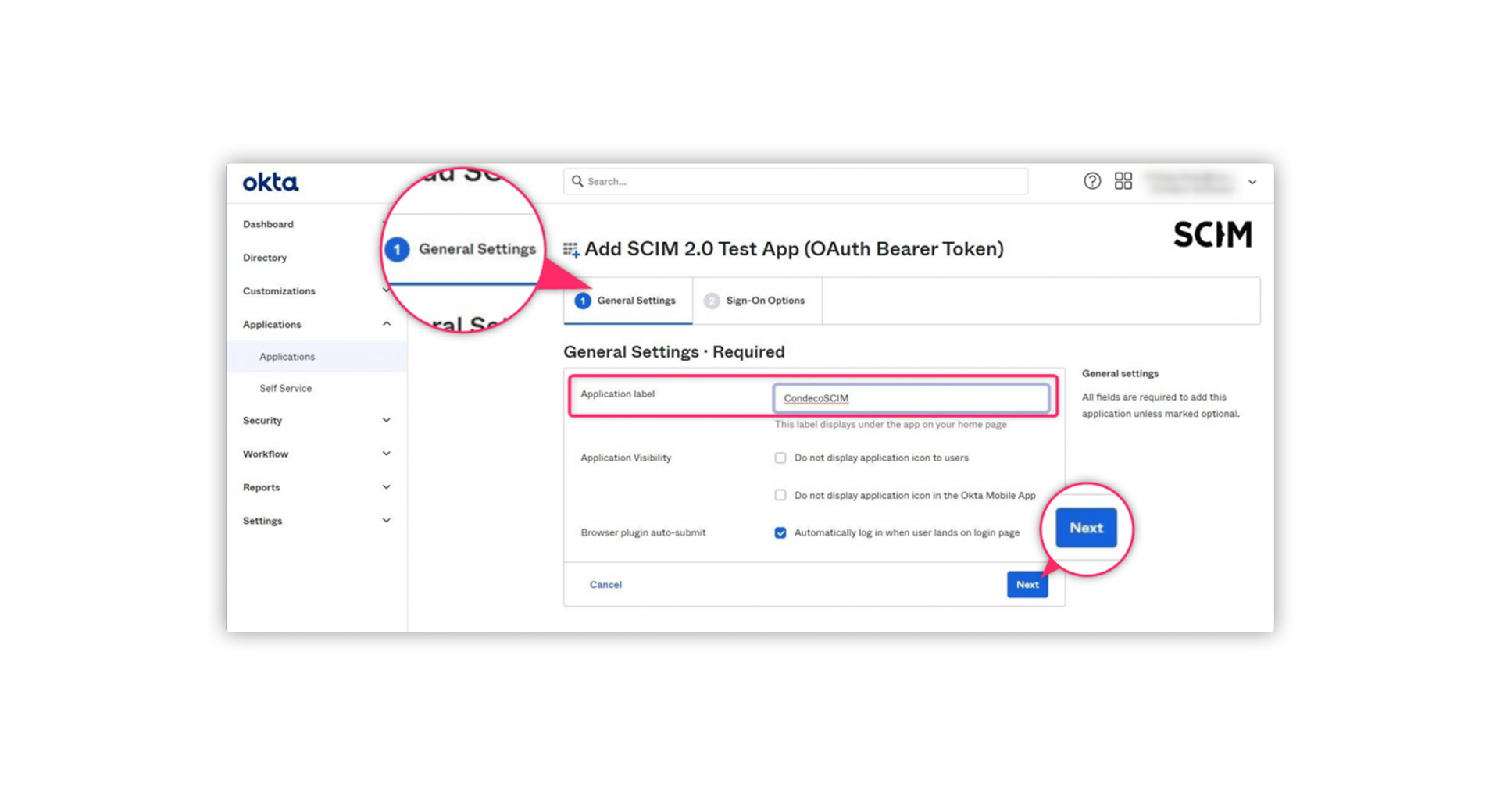Open the Workflow menu item

point(265,454)
